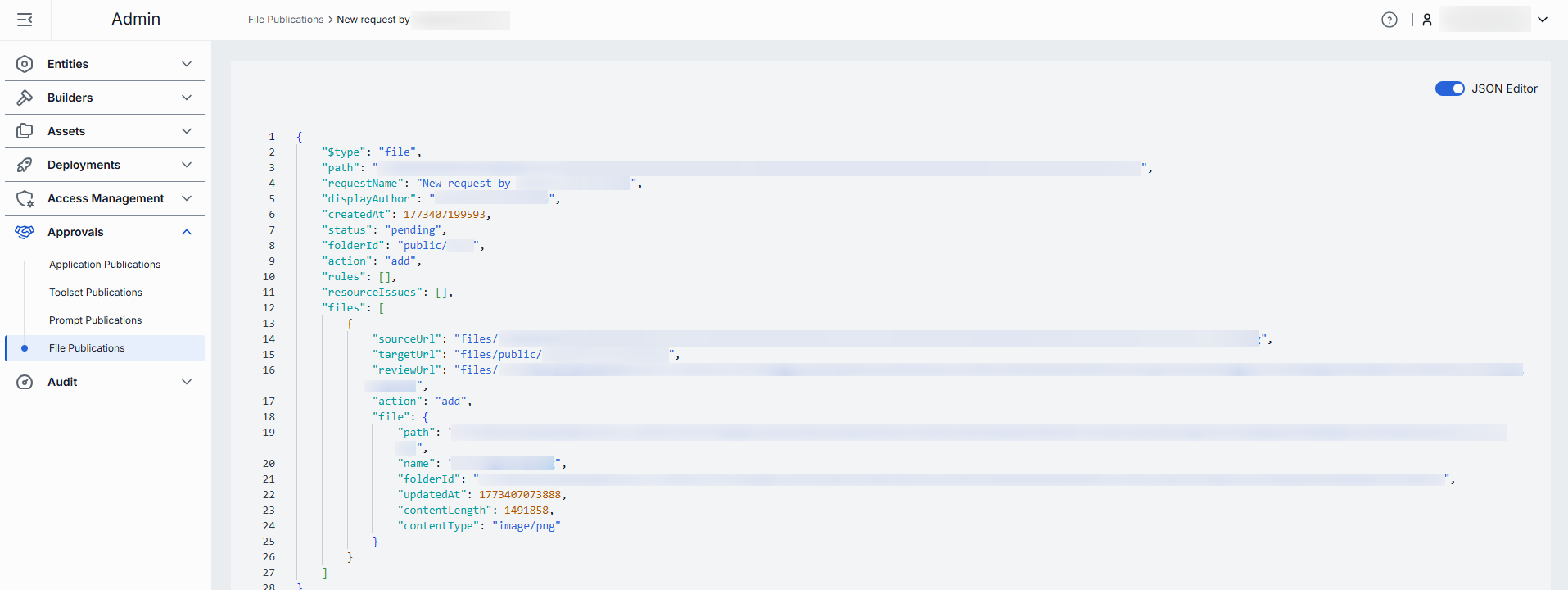The height and width of the screenshot is (590, 1568).
Task: Click the Approvals handshake icon
Action: tap(25, 232)
